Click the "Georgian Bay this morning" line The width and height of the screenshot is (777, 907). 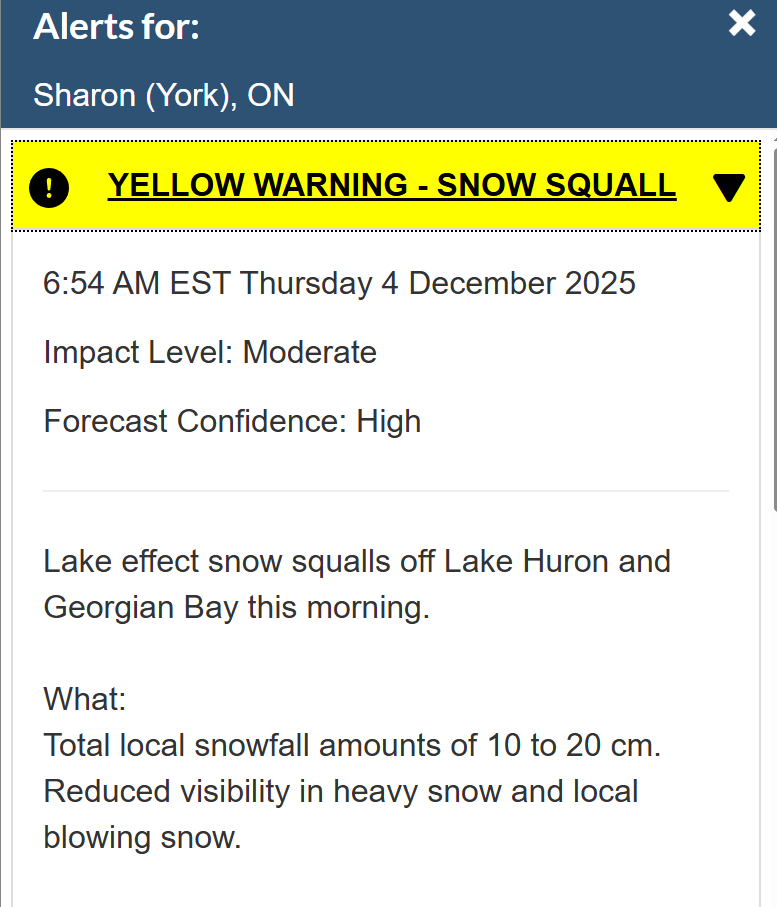(236, 607)
